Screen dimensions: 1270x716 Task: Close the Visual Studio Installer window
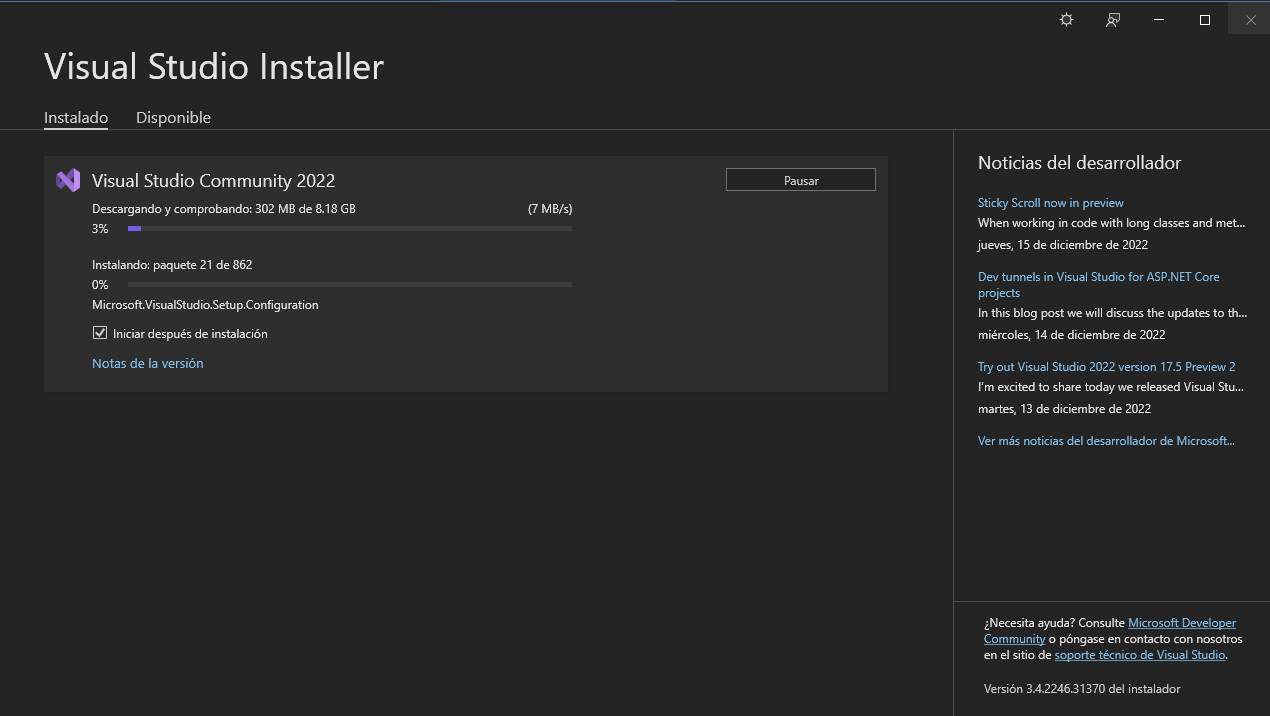(1250, 20)
